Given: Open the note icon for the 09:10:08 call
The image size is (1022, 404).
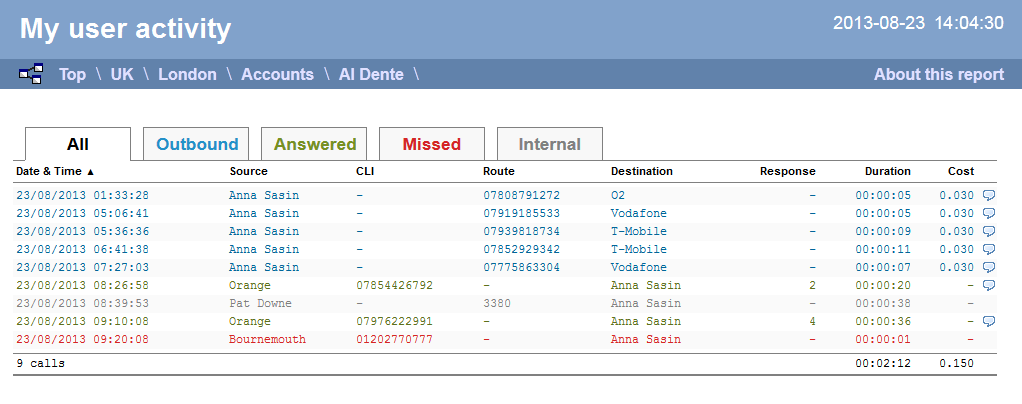Looking at the screenshot, I should (988, 321).
